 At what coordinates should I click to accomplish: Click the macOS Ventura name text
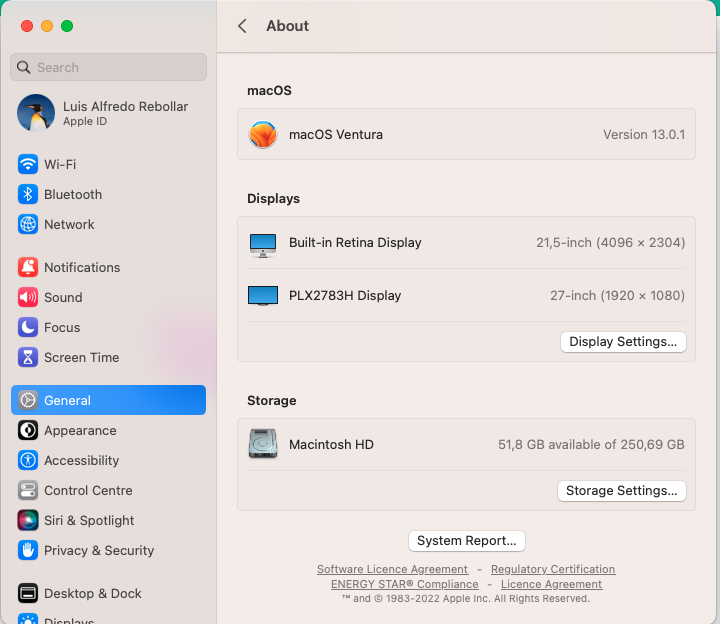pyautogui.click(x=336, y=135)
